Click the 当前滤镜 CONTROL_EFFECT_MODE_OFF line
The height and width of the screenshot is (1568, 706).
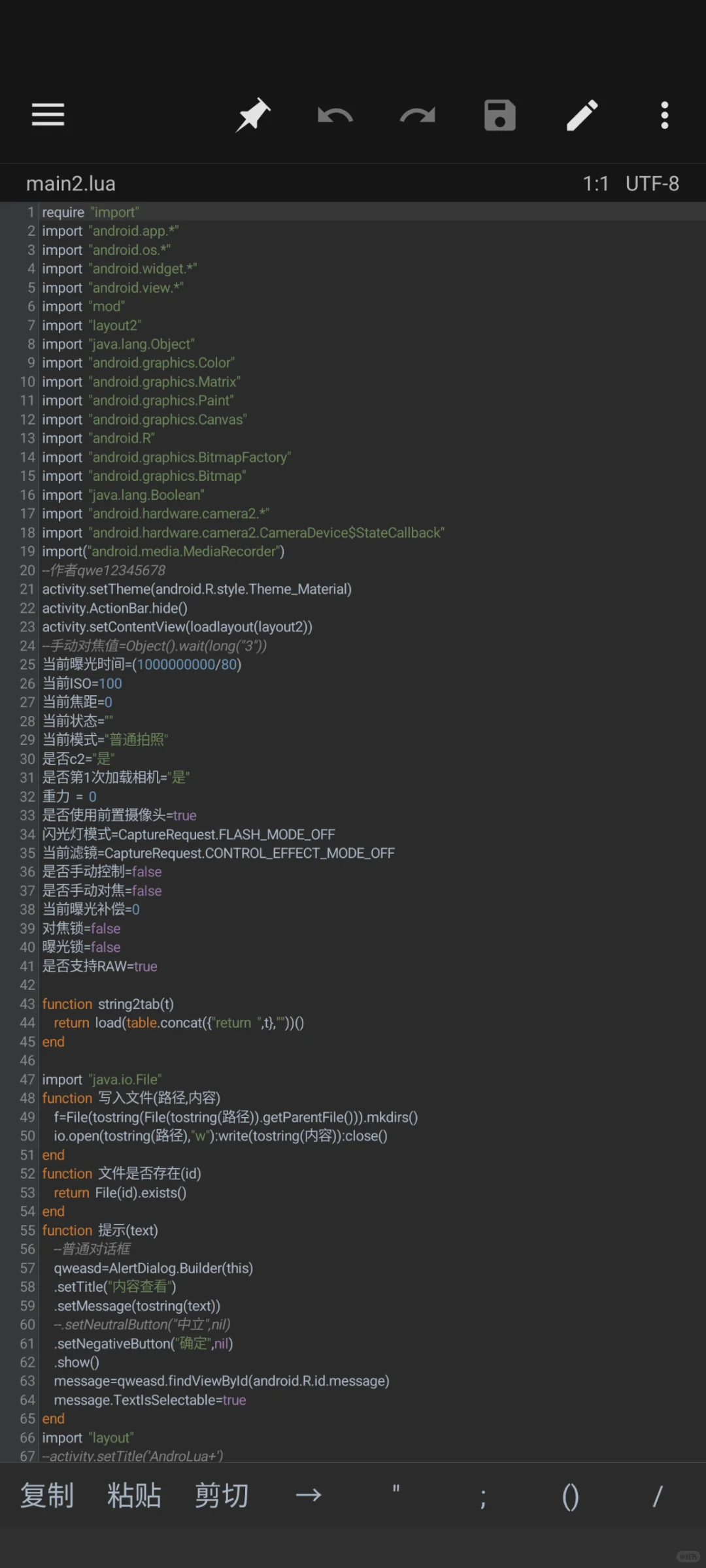coord(218,853)
